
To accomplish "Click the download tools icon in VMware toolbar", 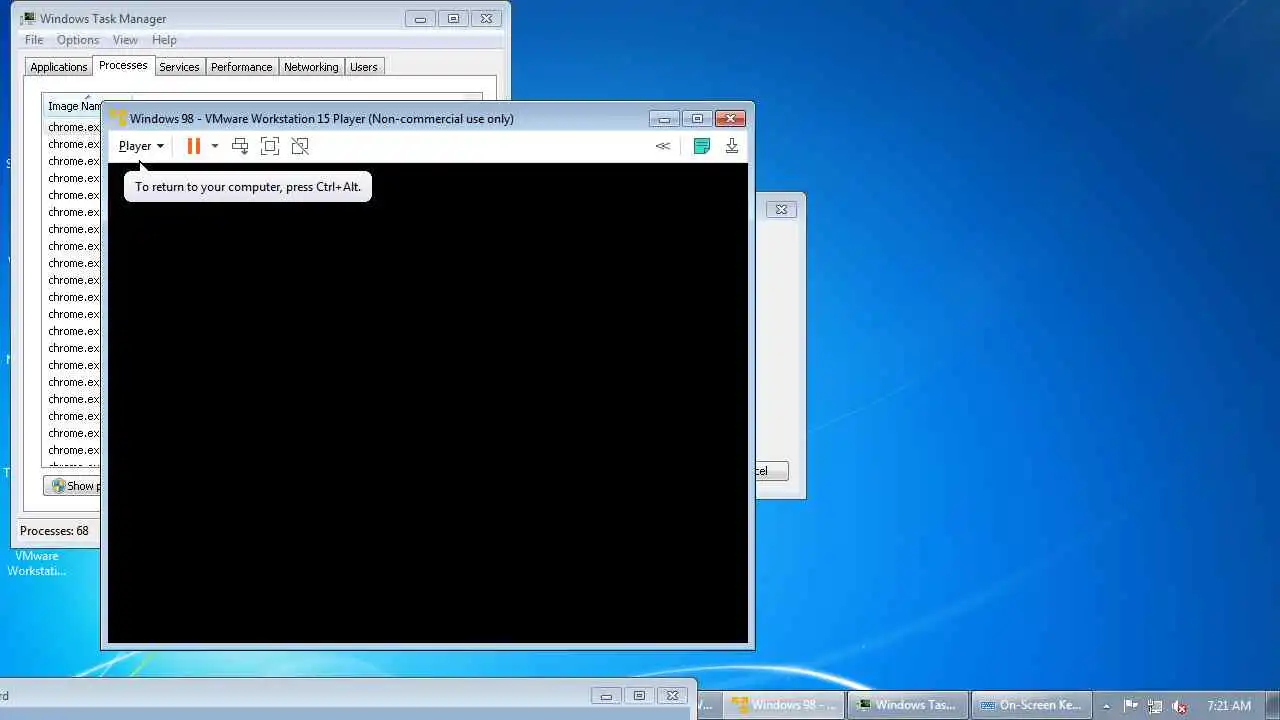I will (732, 146).
